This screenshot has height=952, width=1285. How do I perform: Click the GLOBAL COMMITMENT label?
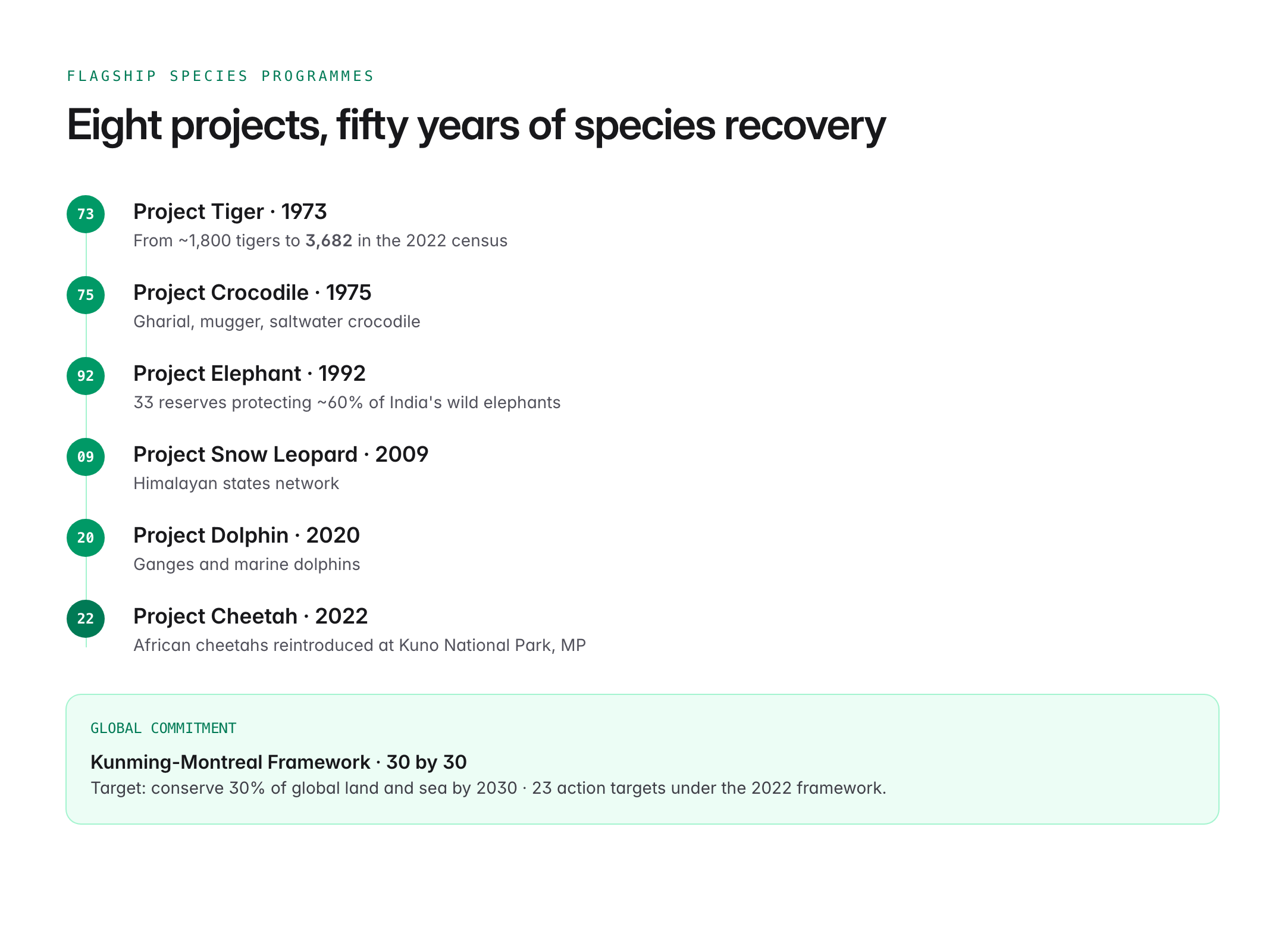coord(164,728)
